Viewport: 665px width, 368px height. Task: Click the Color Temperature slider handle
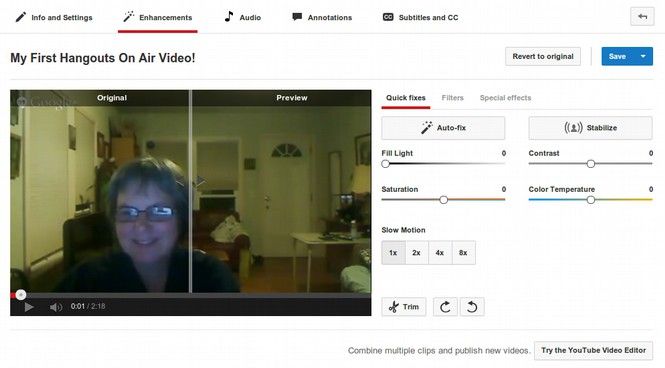tap(590, 200)
